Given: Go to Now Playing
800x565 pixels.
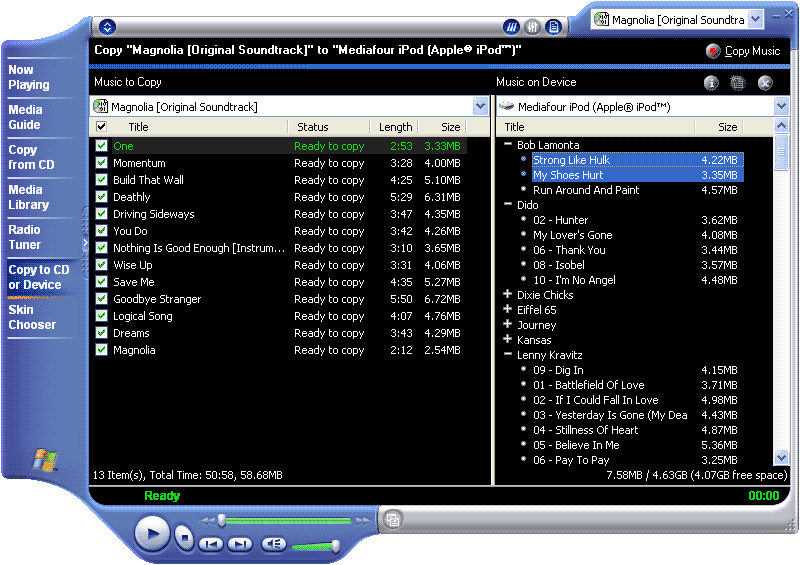Looking at the screenshot, I should point(29,77).
